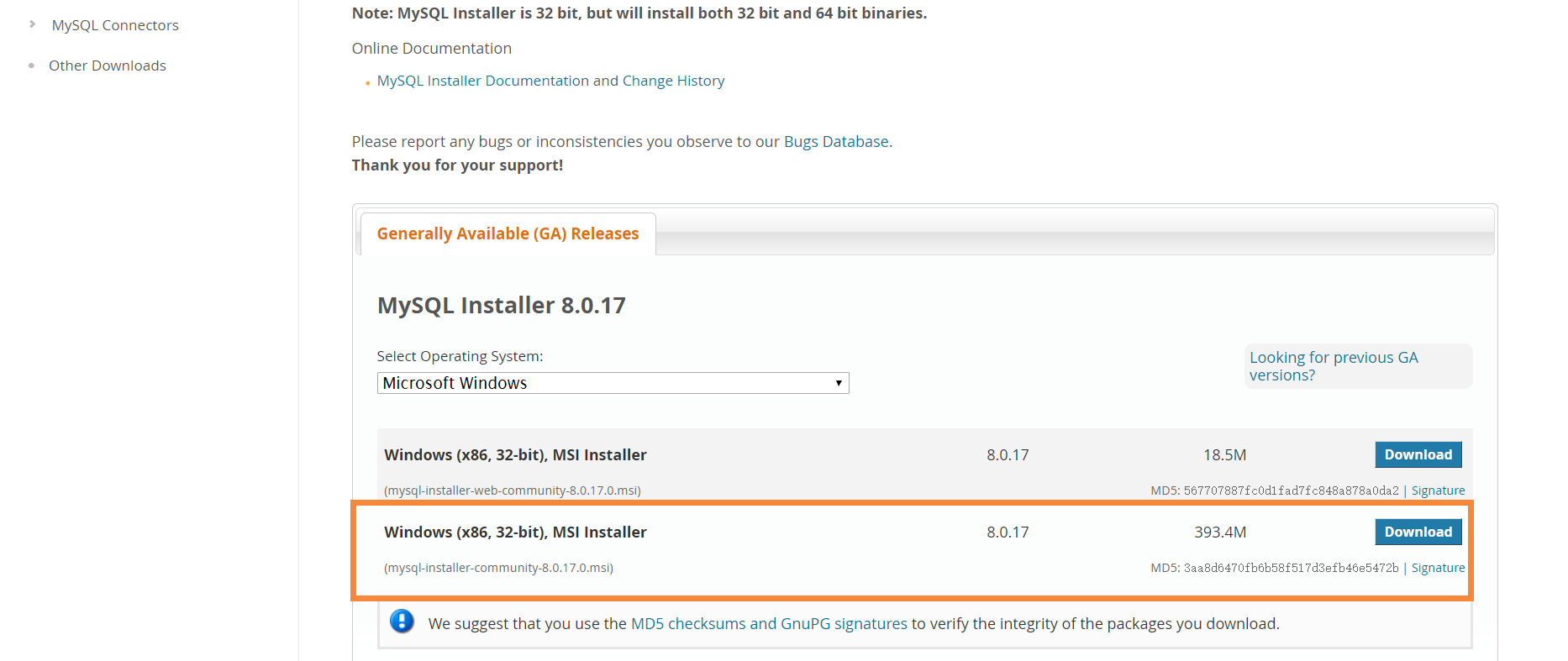1568x661 pixels.
Task: Click the 'Thank you for your support!' text
Action: click(x=457, y=165)
